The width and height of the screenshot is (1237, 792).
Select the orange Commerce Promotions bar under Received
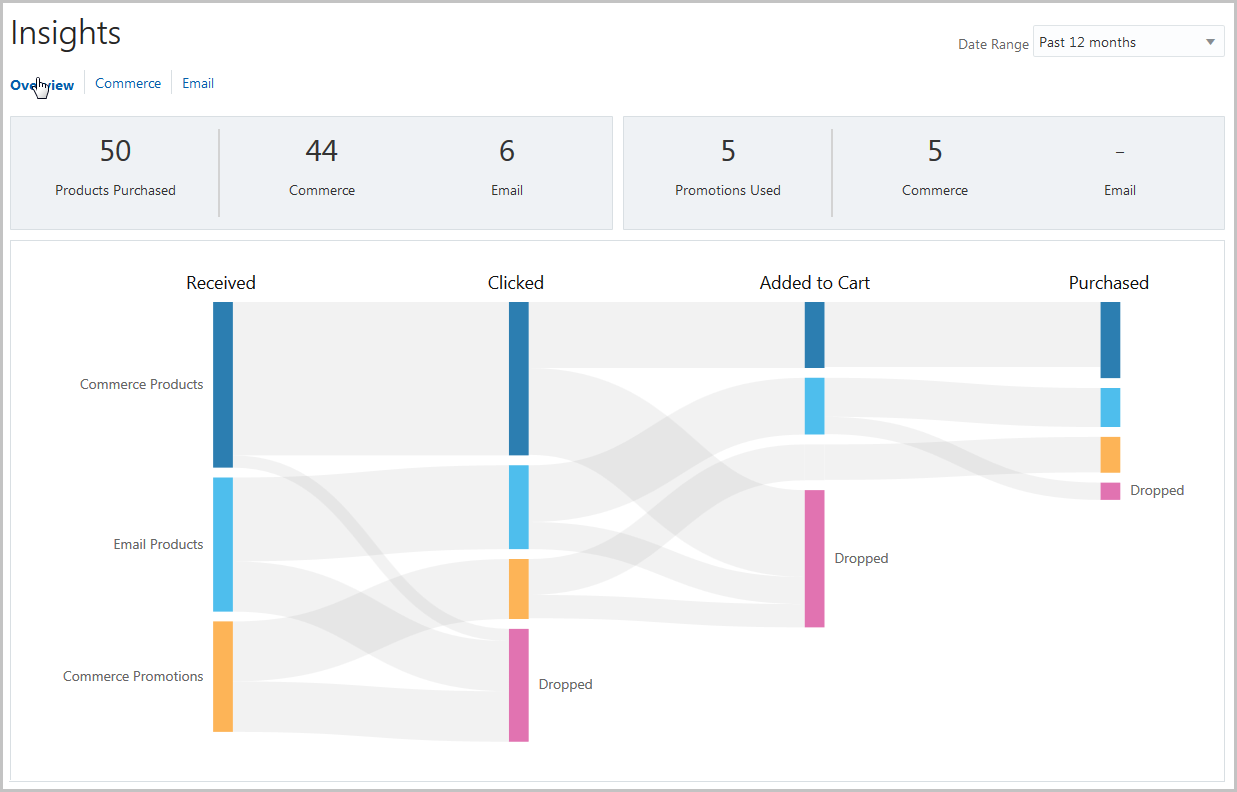click(x=223, y=676)
